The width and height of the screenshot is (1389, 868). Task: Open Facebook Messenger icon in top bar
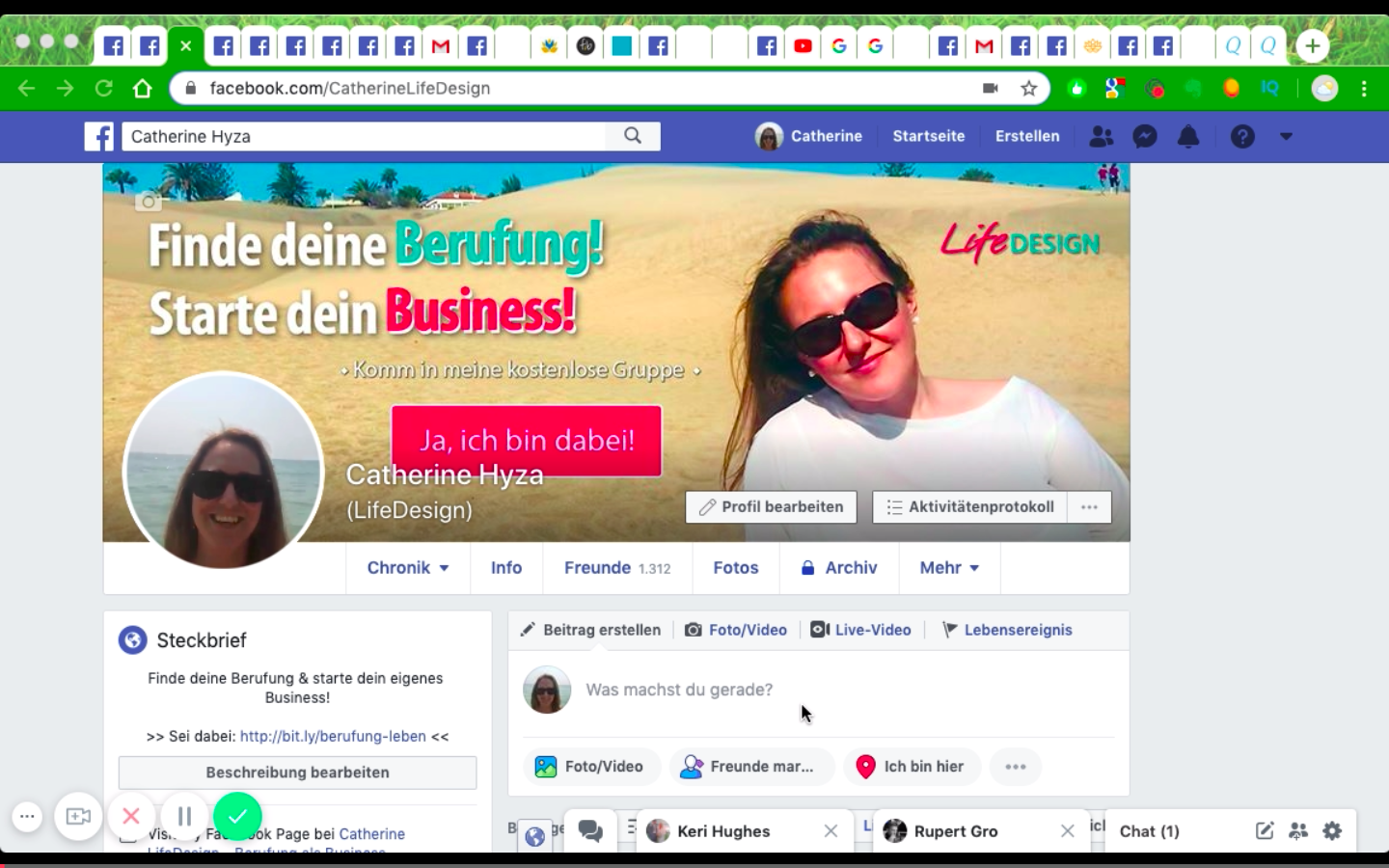coord(1145,137)
